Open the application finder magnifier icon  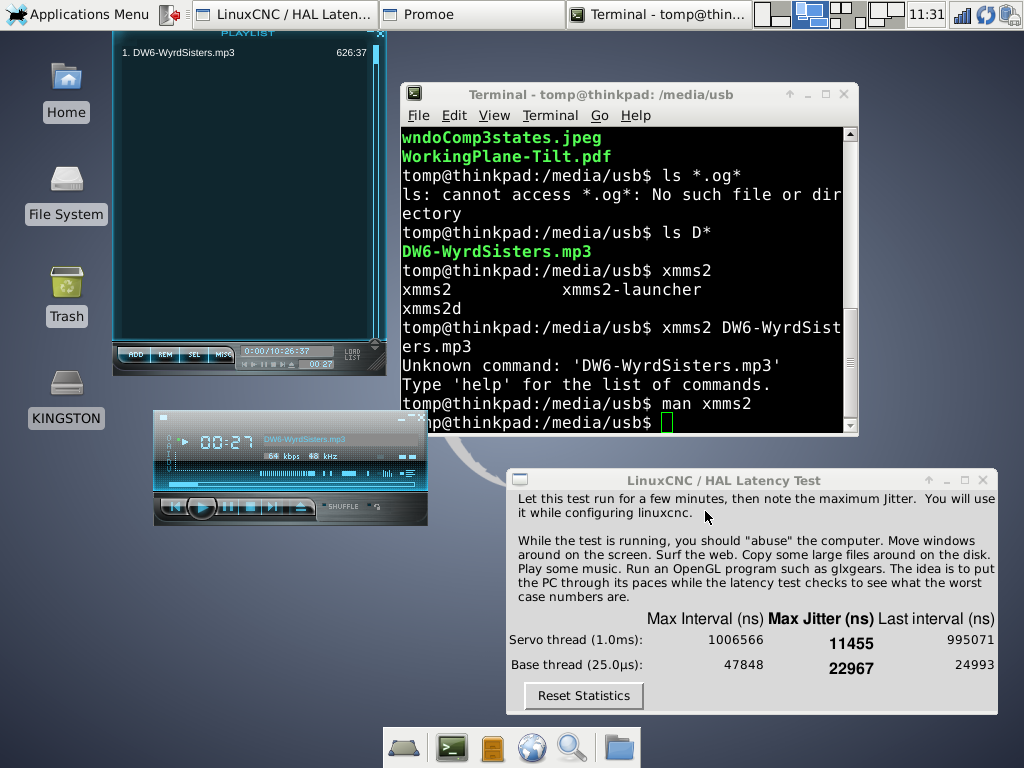571,747
